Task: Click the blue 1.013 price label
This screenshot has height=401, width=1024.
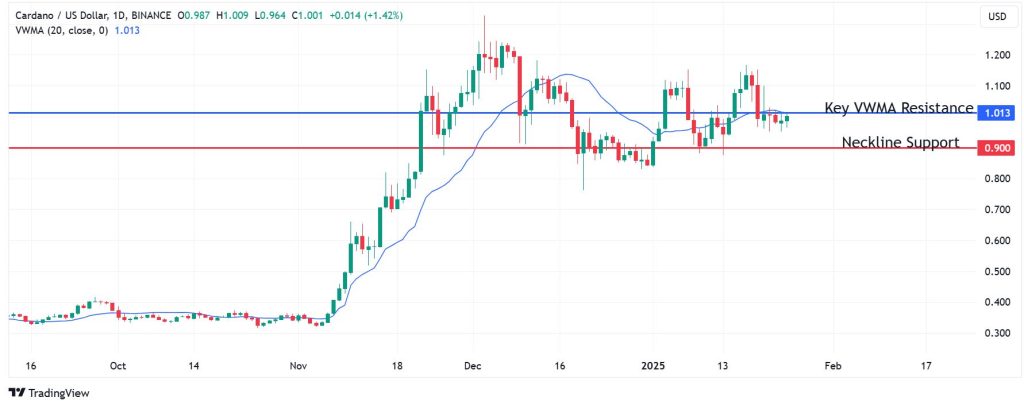Action: point(997,113)
